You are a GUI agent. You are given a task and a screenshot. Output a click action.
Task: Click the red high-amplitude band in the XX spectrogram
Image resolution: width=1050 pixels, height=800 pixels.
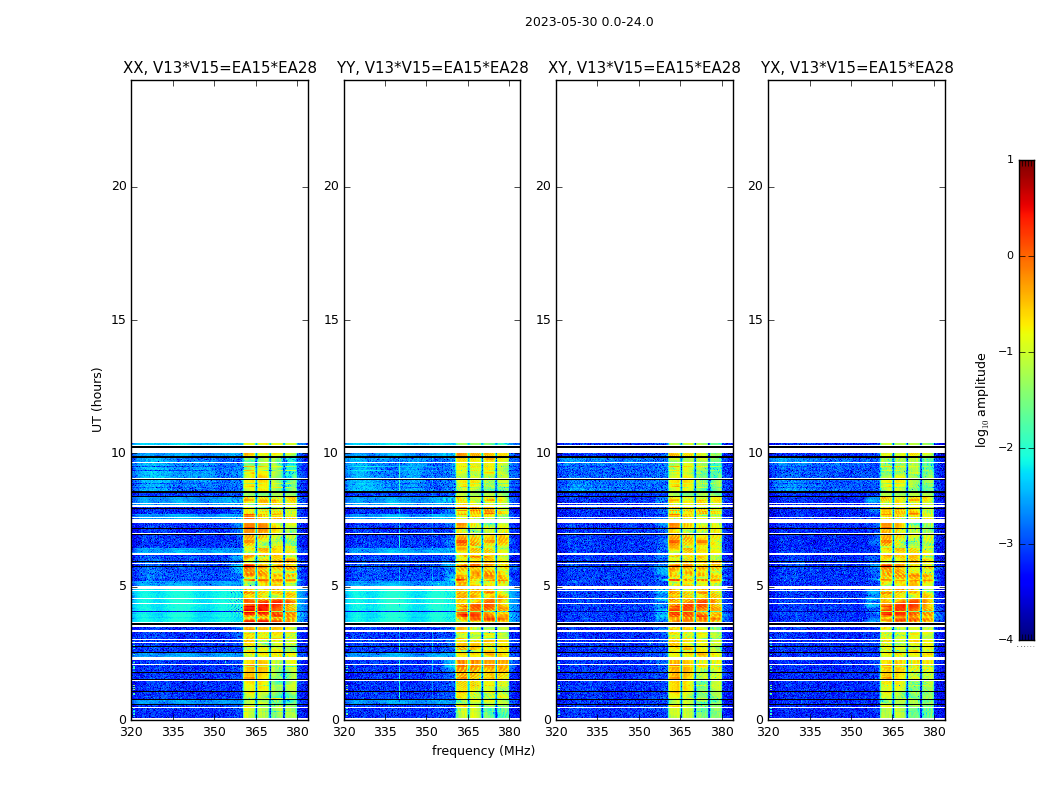pos(262,607)
